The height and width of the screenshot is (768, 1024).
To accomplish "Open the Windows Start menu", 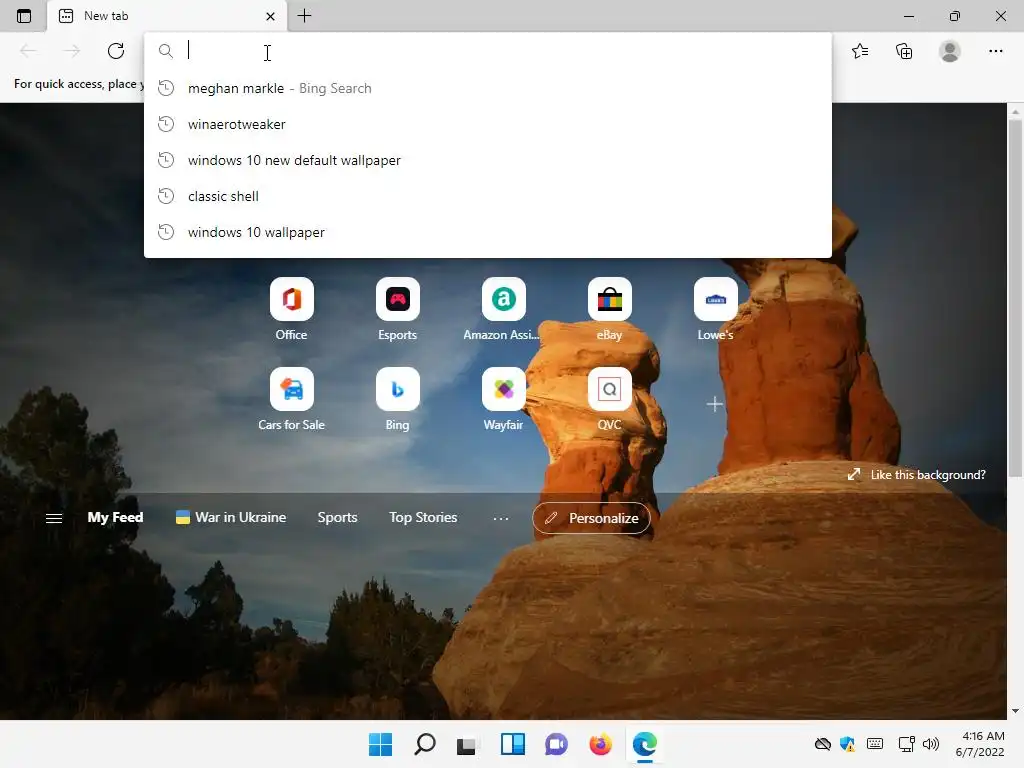I will click(380, 744).
